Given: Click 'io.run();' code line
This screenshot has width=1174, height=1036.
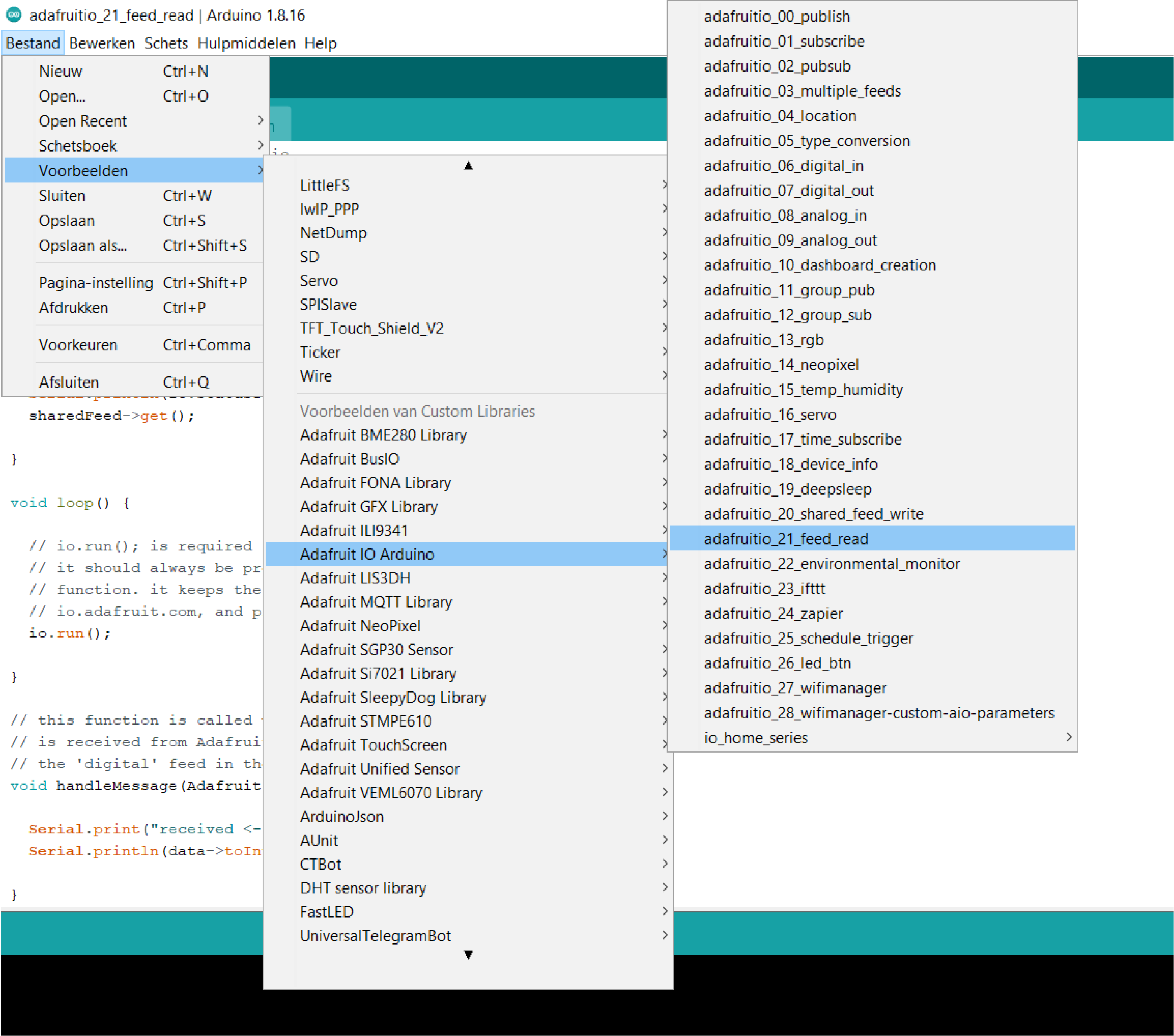Looking at the screenshot, I should coord(70,633).
